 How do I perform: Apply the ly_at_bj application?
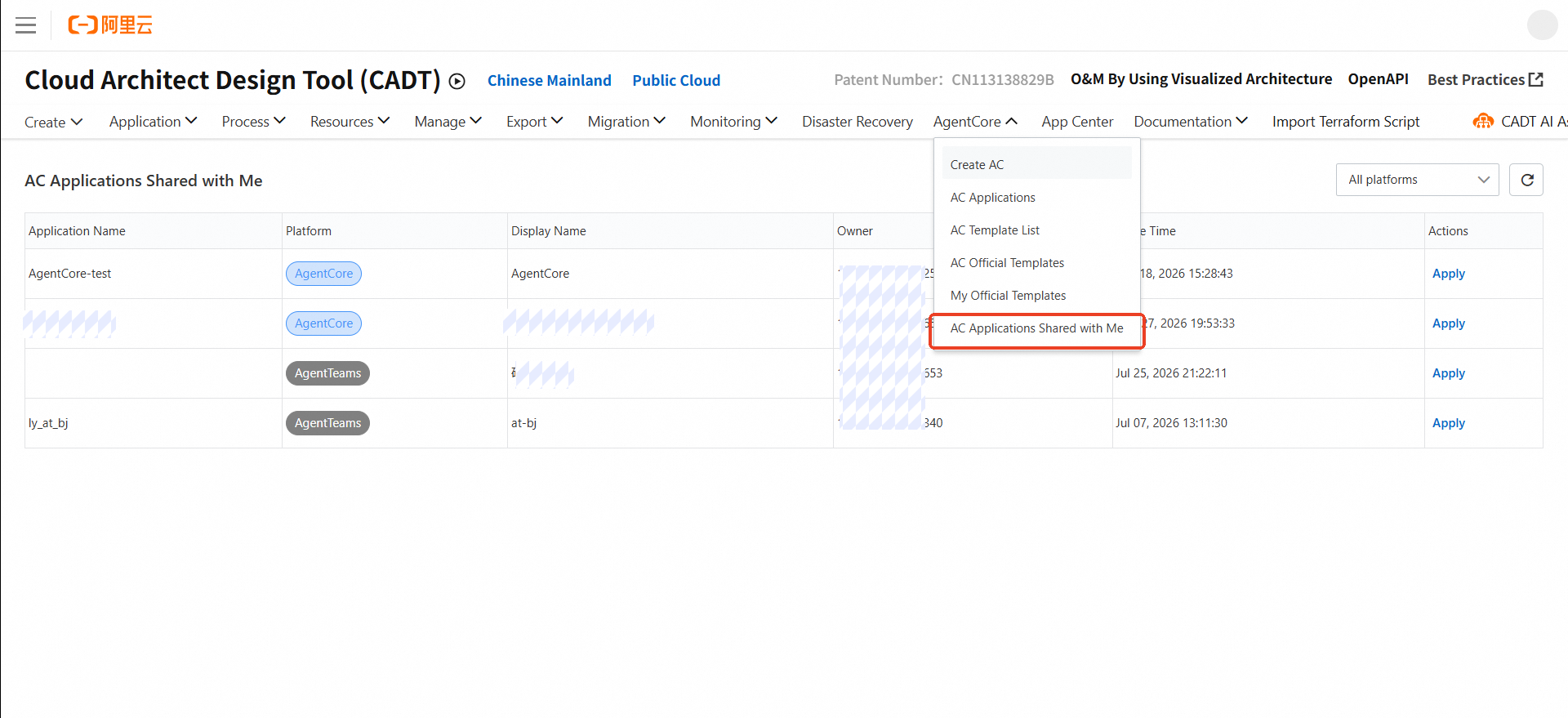[1449, 423]
